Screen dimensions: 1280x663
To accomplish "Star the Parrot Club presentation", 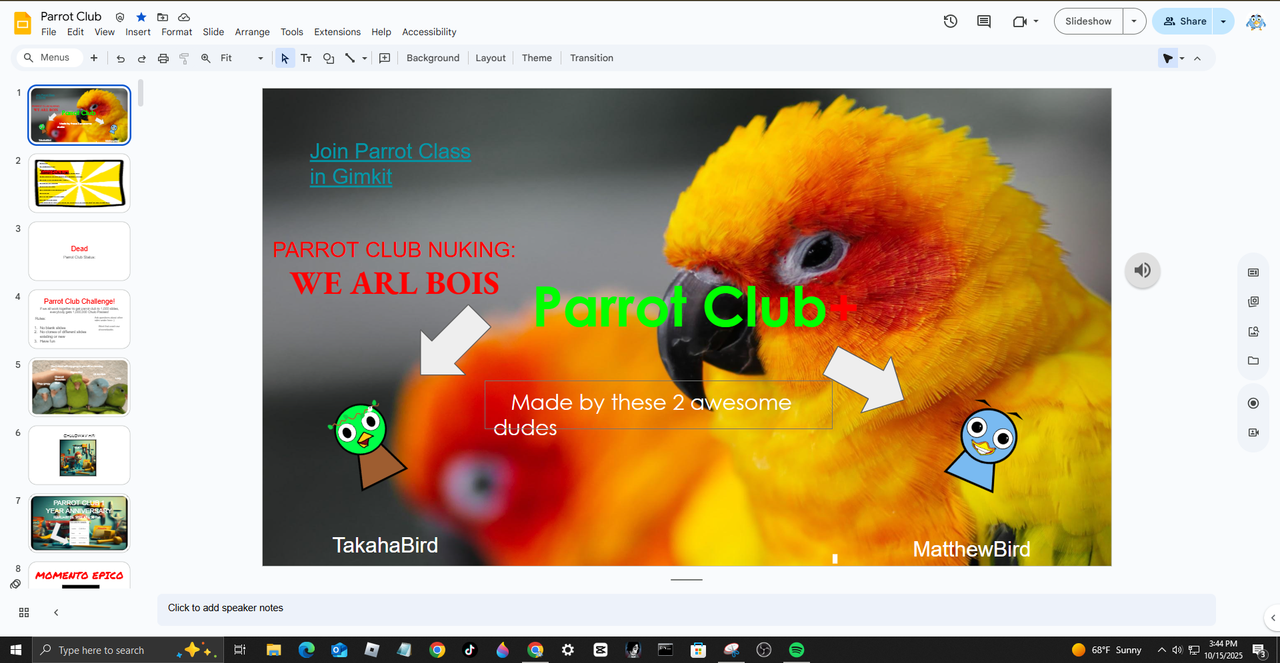I will [141, 17].
